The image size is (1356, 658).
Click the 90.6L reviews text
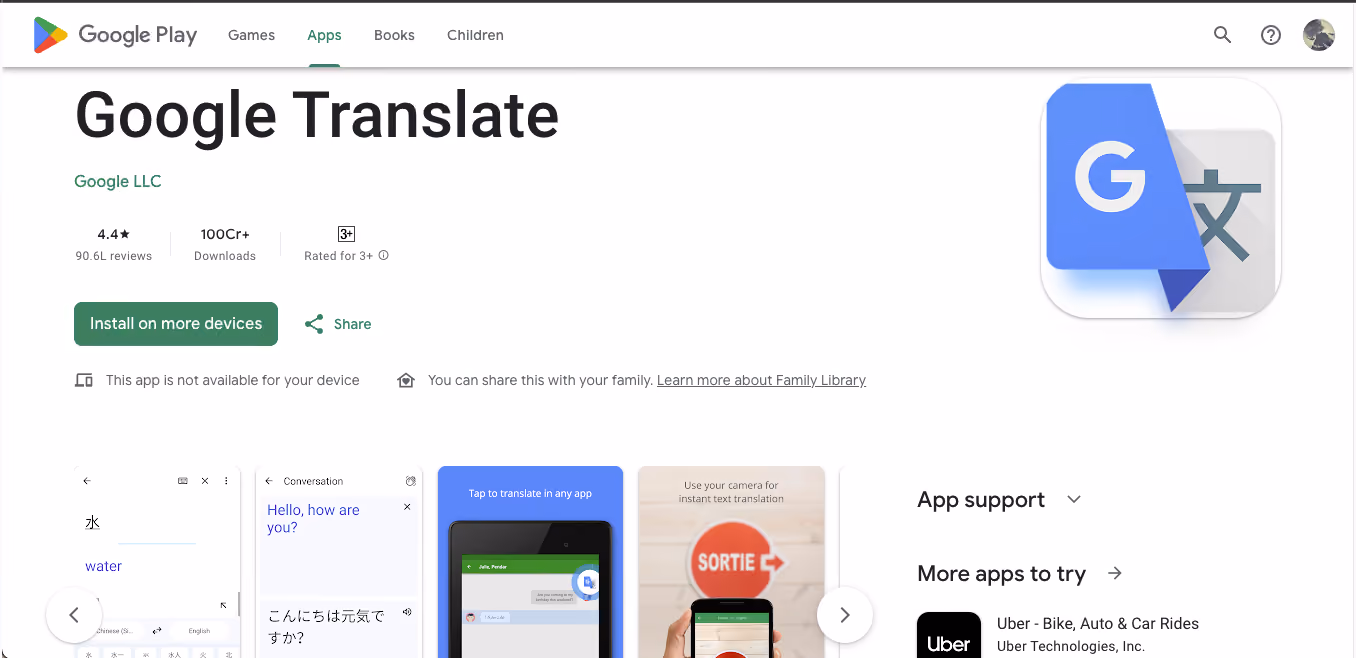(x=114, y=256)
